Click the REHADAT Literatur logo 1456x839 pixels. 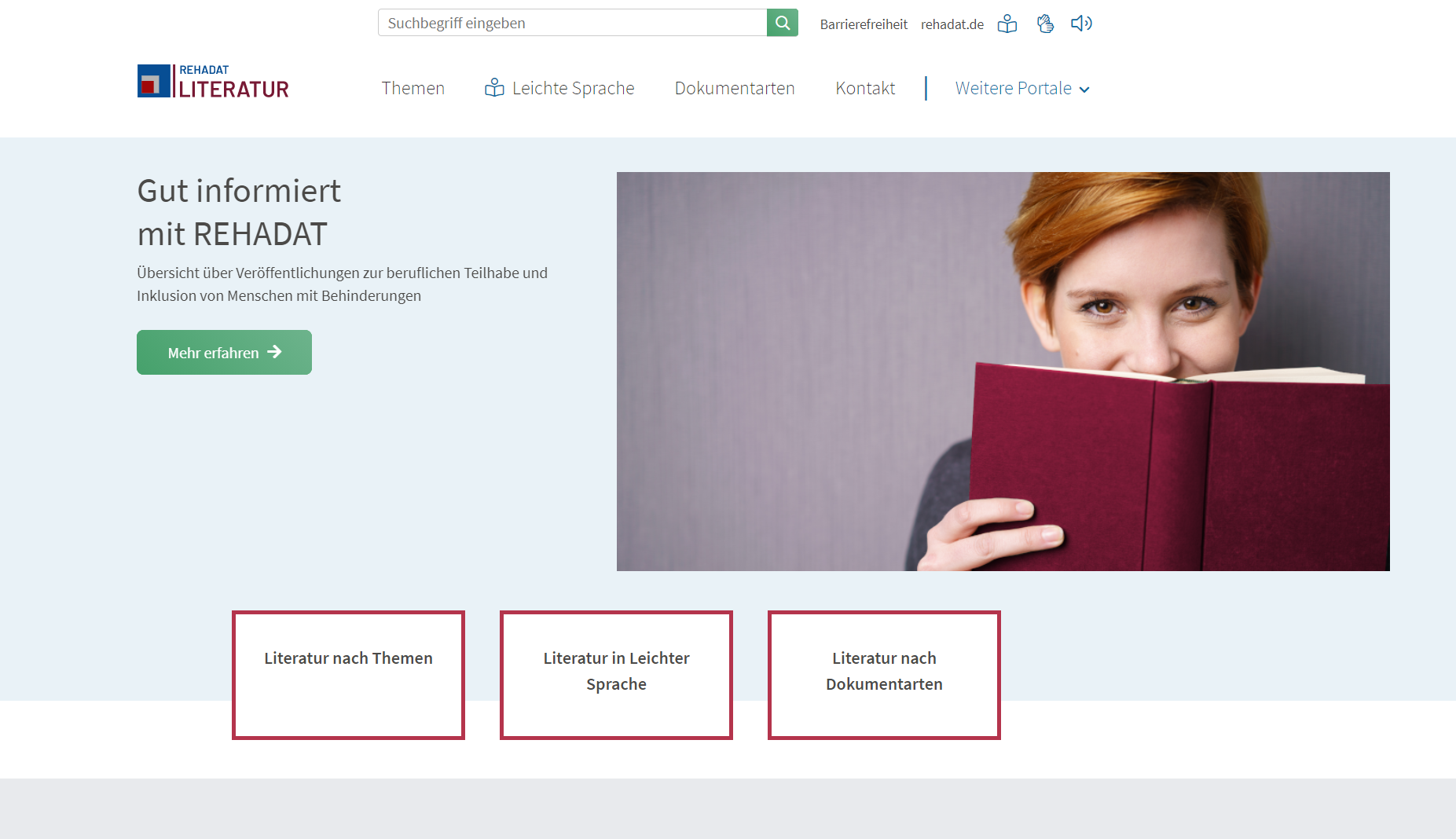coord(213,81)
